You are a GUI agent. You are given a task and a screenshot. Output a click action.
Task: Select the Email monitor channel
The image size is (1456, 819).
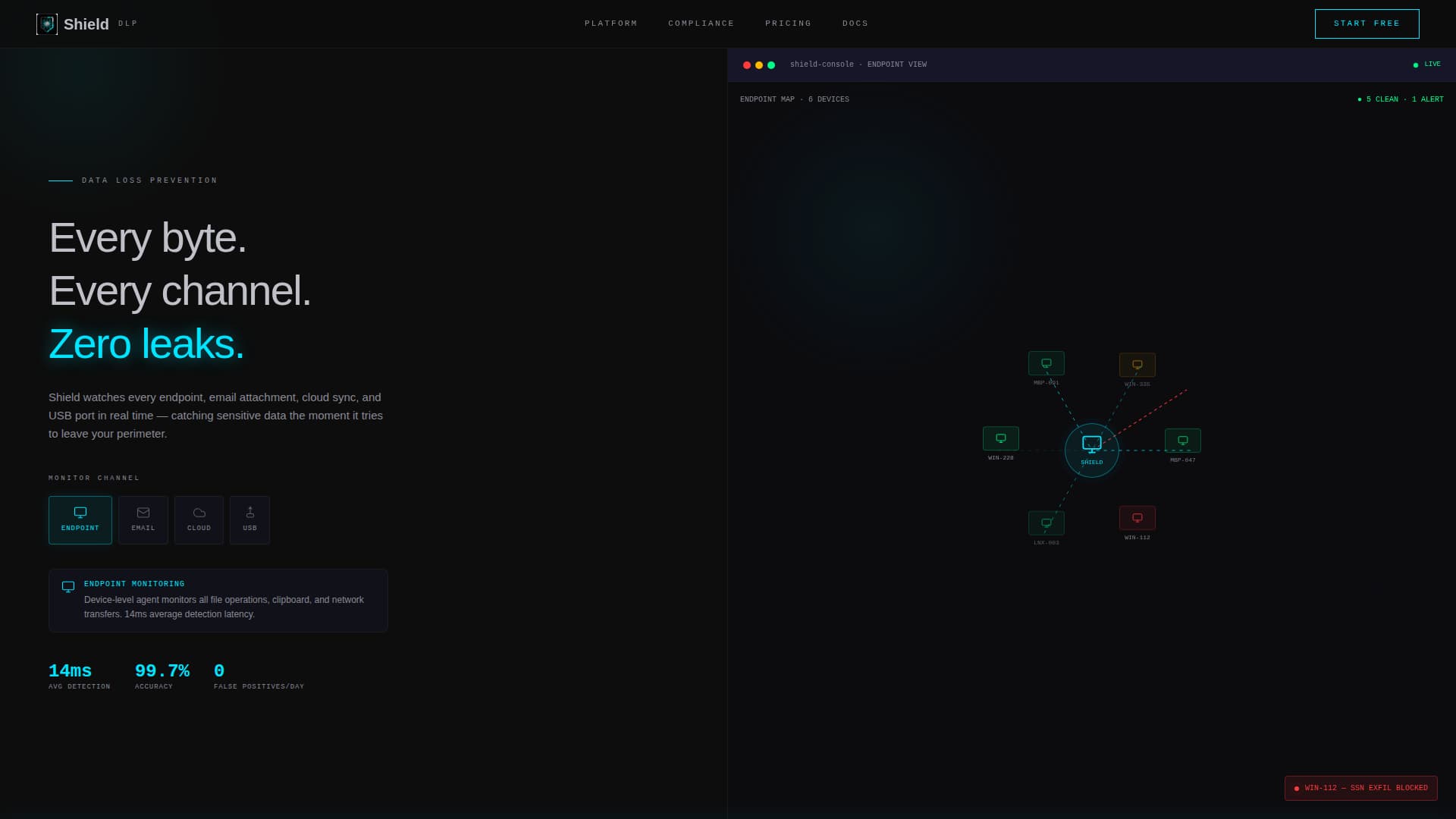point(143,520)
